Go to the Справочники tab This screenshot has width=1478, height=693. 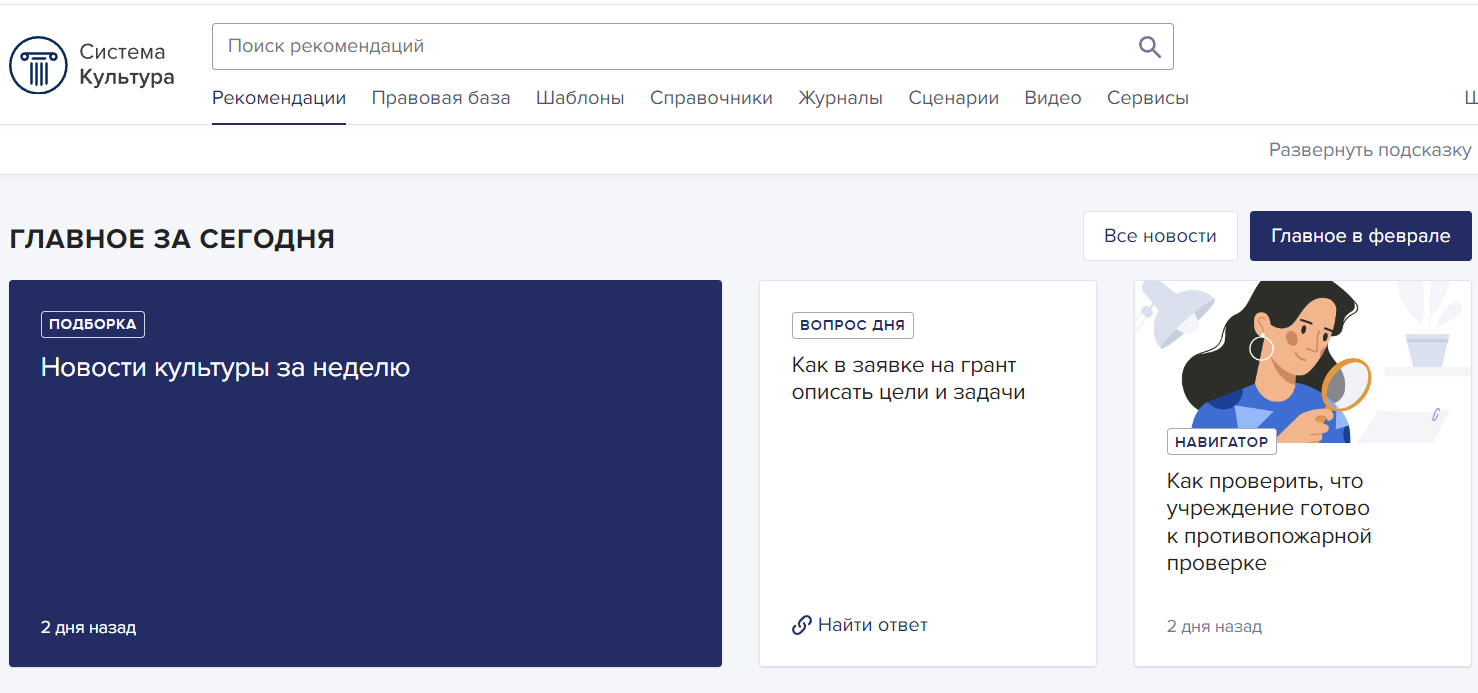[x=711, y=98]
